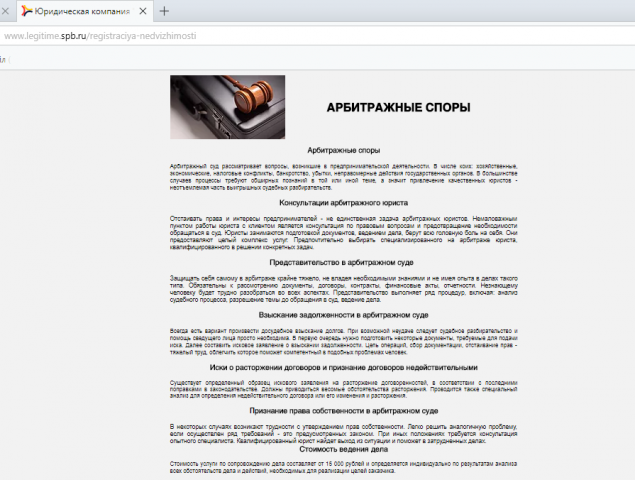This screenshot has height=480, width=635.
Task: Select the Юридическая компания tab
Action: click(x=85, y=11)
